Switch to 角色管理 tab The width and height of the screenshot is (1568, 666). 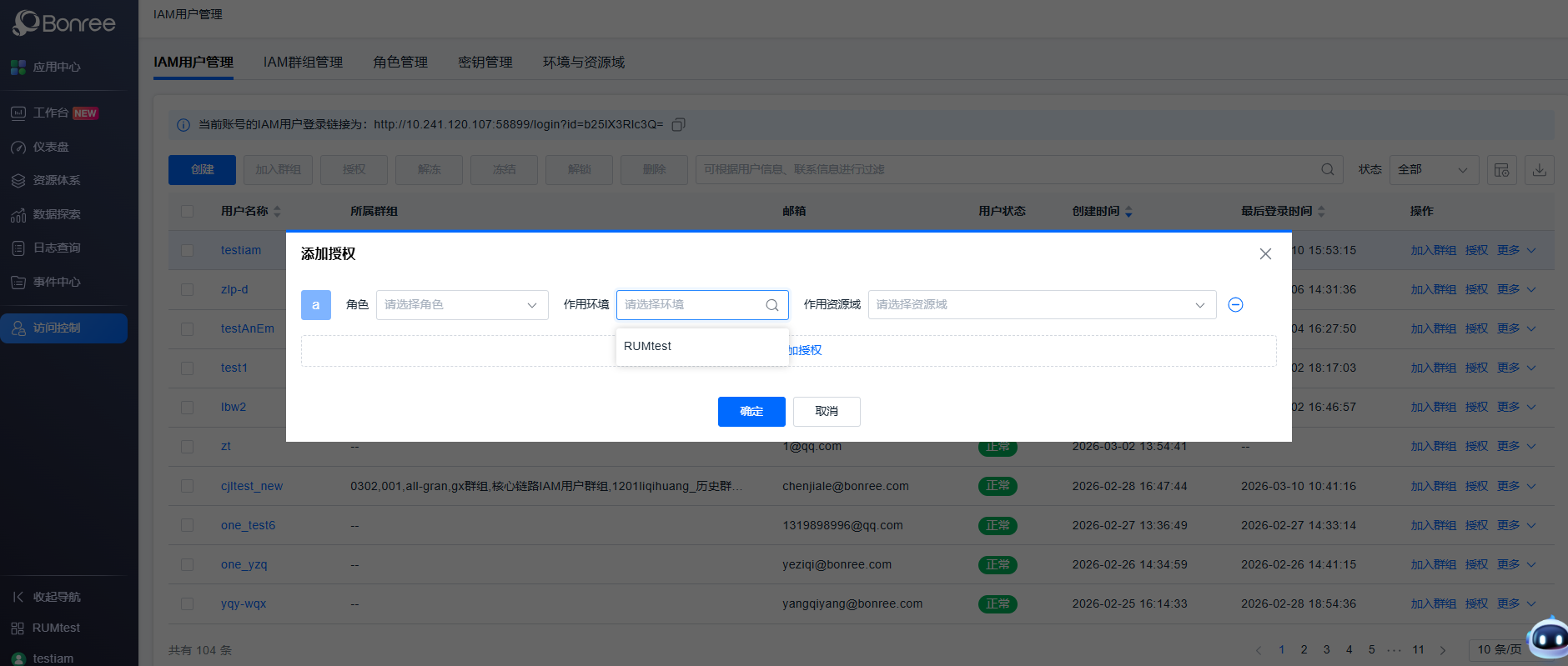point(400,63)
